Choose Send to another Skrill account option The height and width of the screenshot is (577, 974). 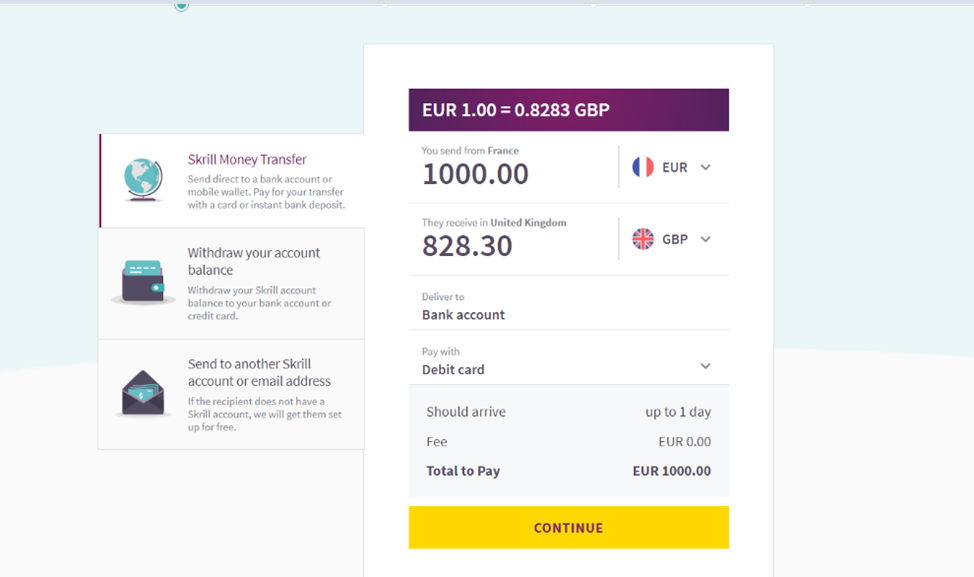pyautogui.click(x=259, y=373)
